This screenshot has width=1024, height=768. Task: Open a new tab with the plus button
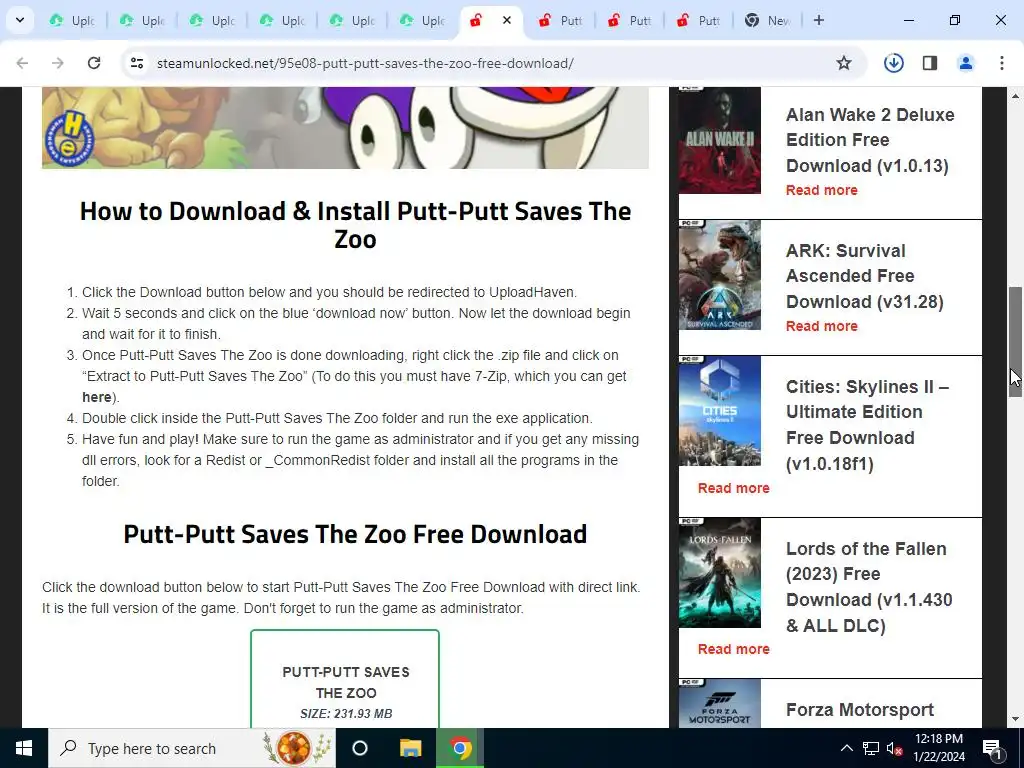click(x=818, y=20)
